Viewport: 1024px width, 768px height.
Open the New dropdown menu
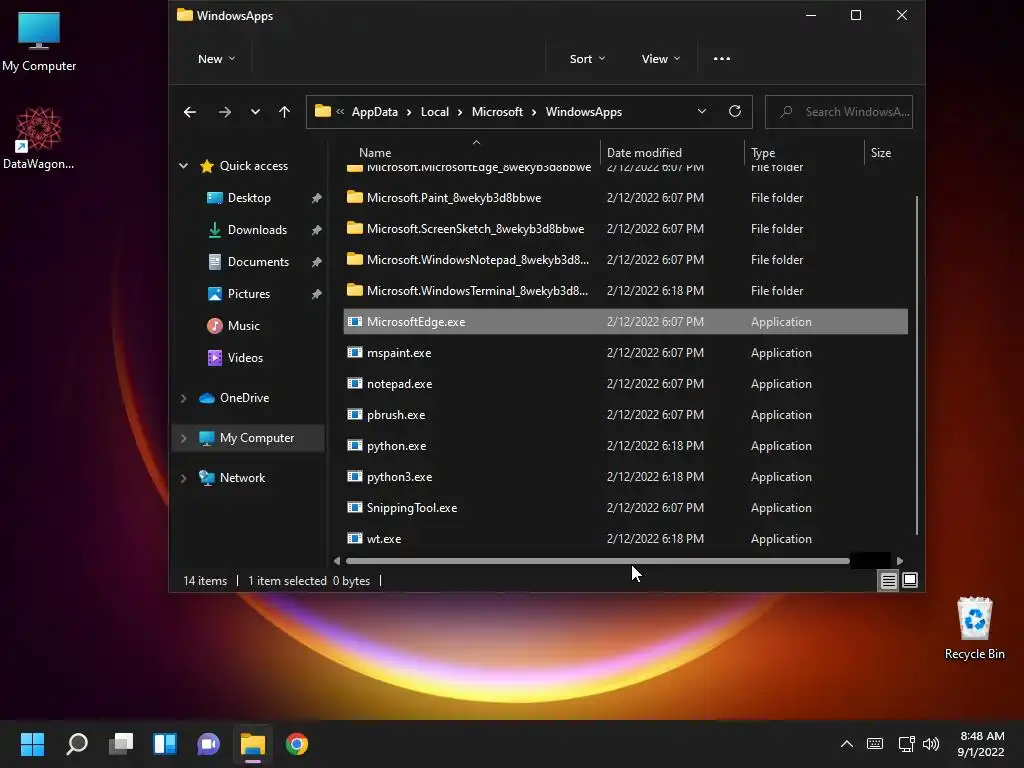pyautogui.click(x=216, y=59)
